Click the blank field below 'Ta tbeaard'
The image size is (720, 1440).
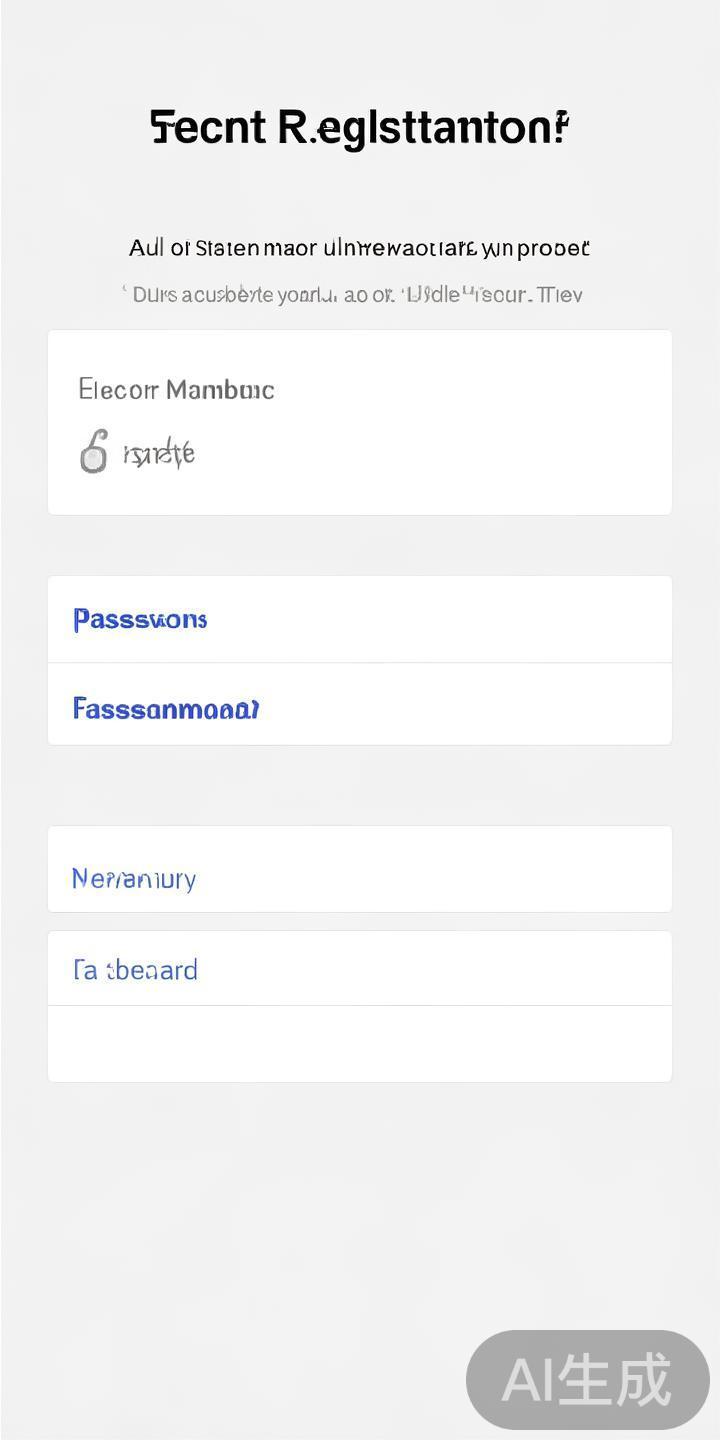coord(359,1044)
